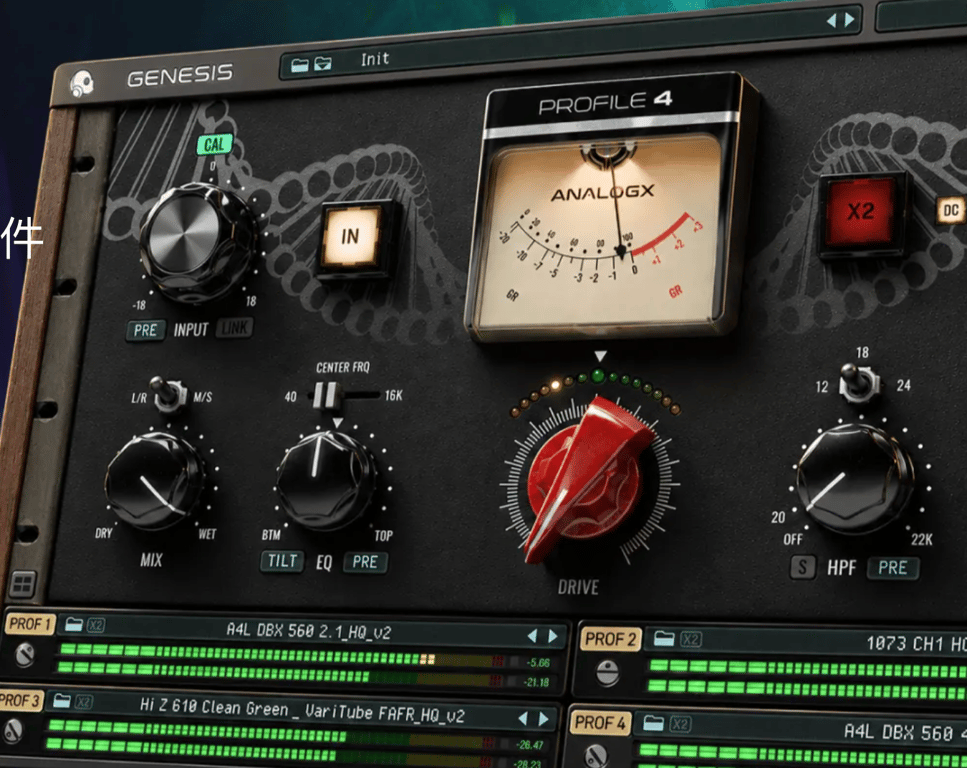This screenshot has width=967, height=768.
Task: Click next profile arrow in PROF 1 row
Action: (x=553, y=635)
